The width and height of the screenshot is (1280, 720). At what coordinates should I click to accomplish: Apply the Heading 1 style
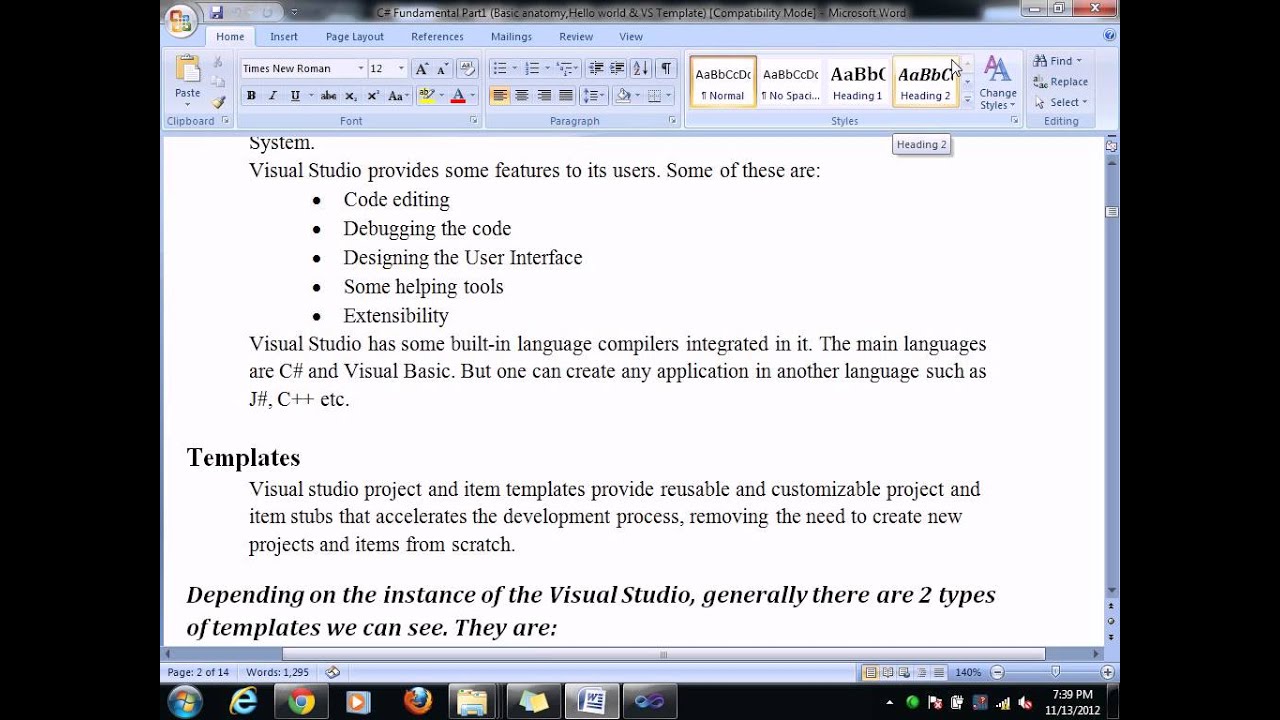858,81
